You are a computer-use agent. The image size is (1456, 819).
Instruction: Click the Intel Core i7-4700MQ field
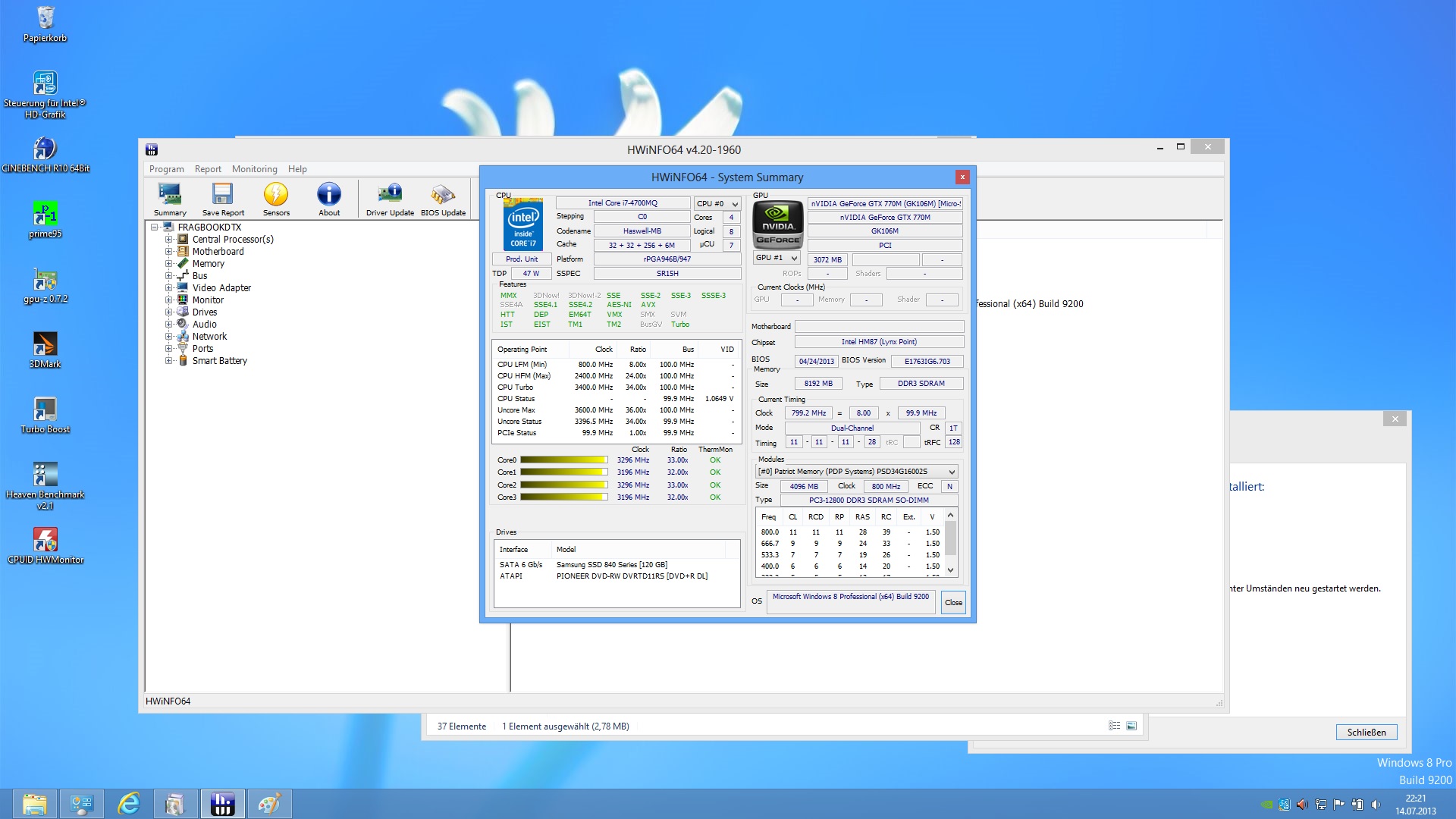tap(623, 203)
